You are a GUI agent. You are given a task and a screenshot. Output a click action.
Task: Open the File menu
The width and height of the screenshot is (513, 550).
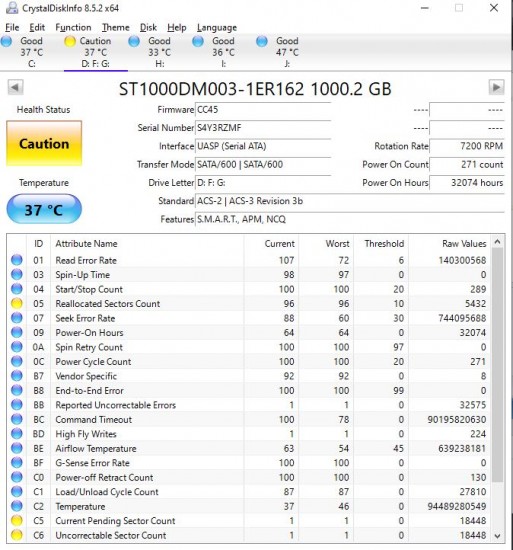pyautogui.click(x=12, y=27)
